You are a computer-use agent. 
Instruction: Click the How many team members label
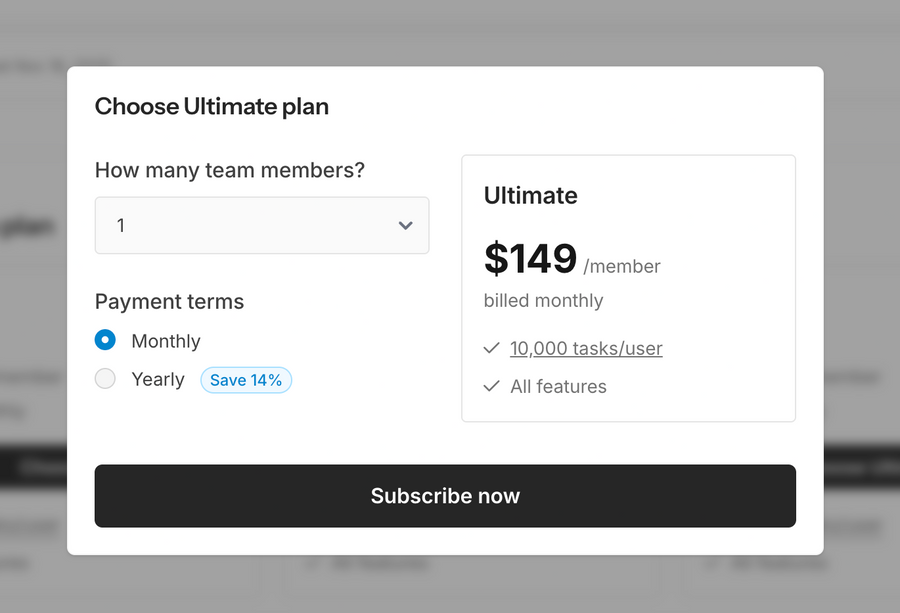pos(229,170)
